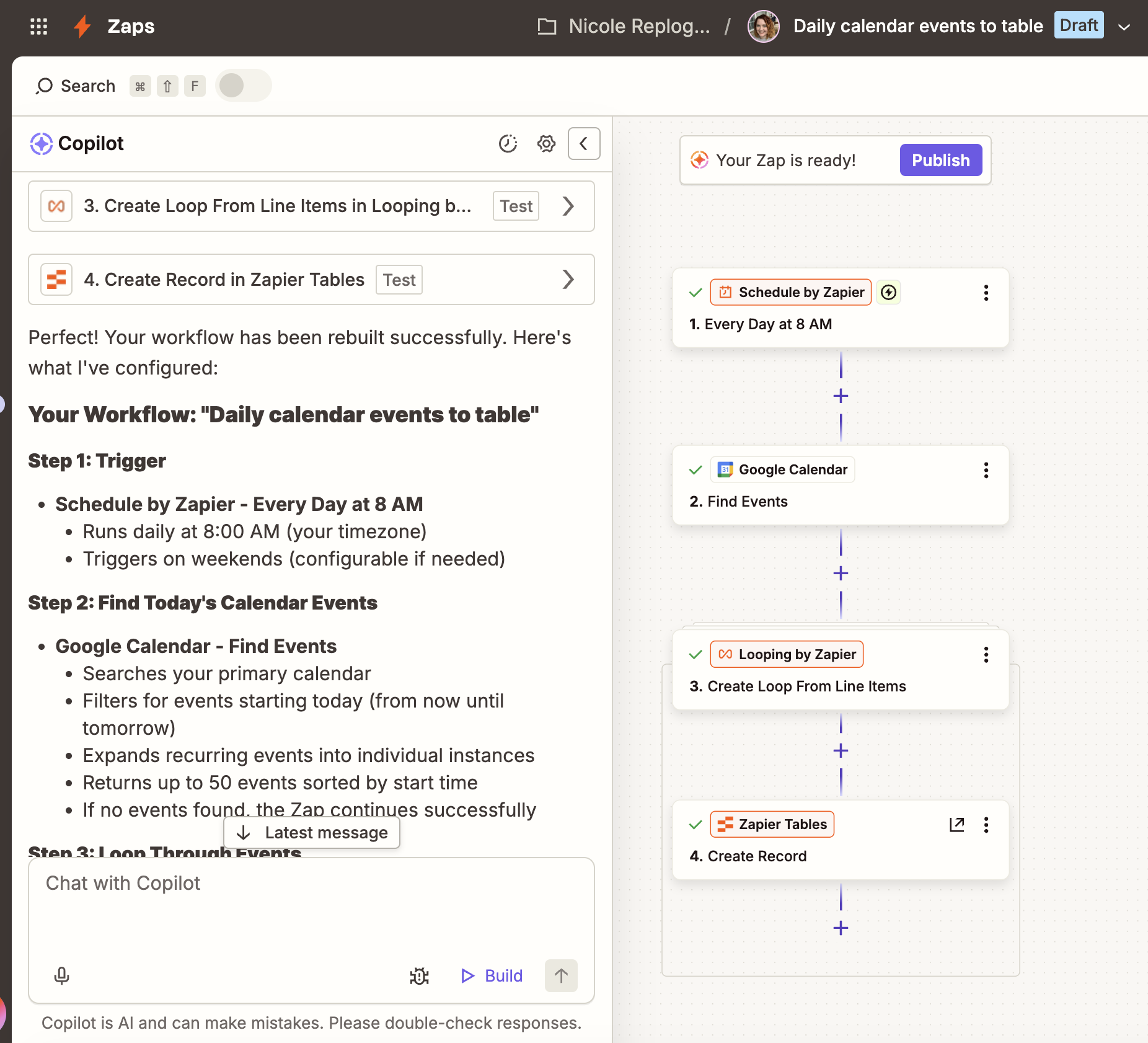Jump to Latest message
This screenshot has width=1148, height=1043.
(312, 833)
